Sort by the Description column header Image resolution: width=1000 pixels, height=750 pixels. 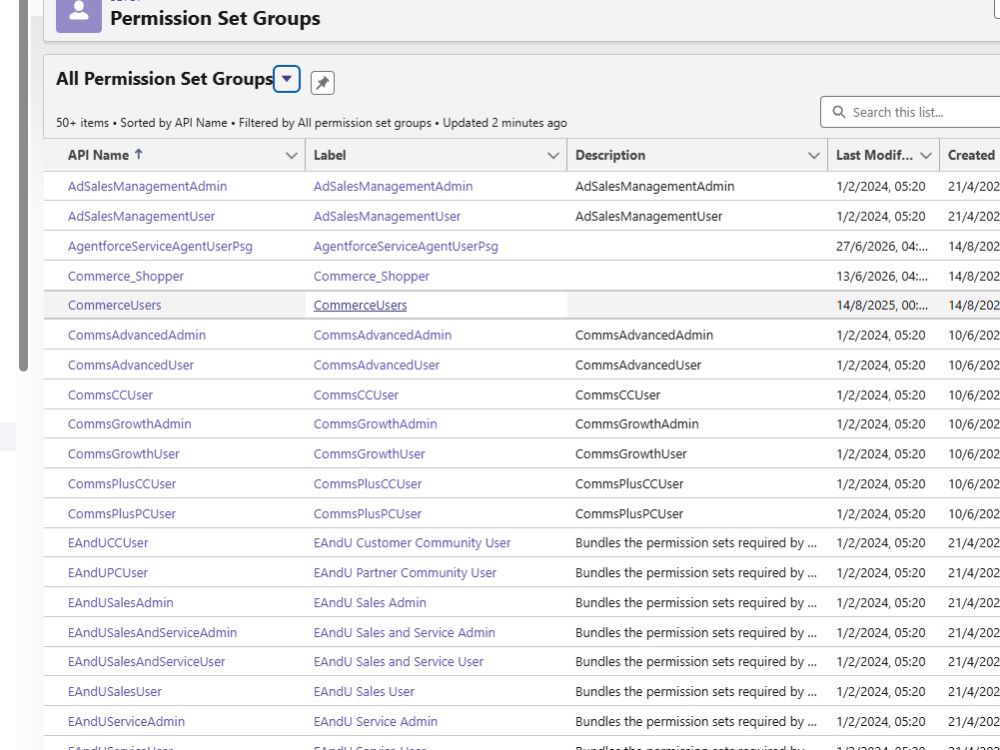(x=610, y=155)
